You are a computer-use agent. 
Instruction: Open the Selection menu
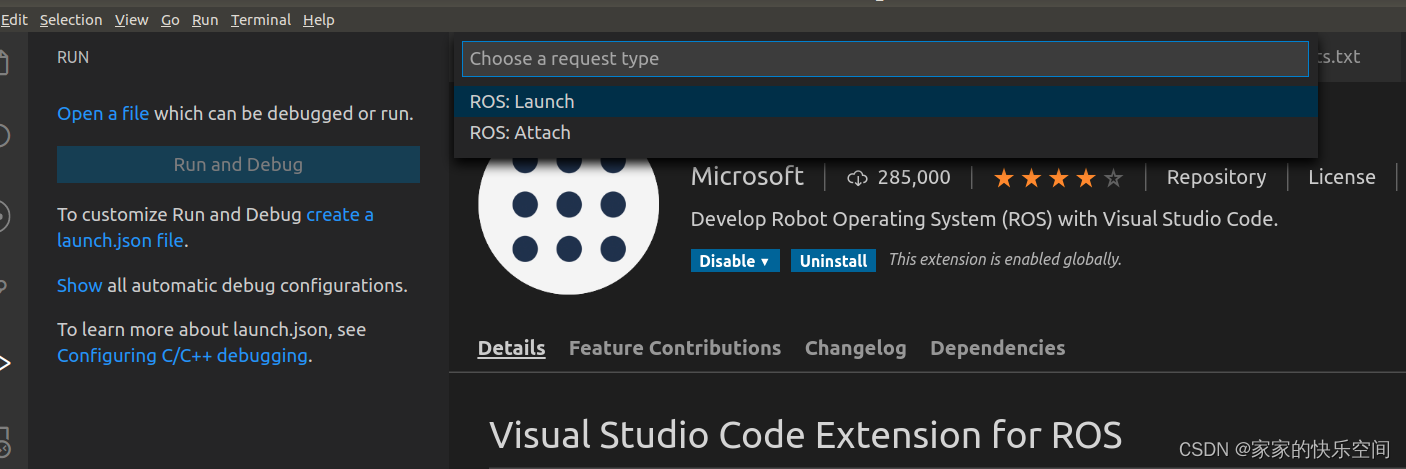click(71, 20)
